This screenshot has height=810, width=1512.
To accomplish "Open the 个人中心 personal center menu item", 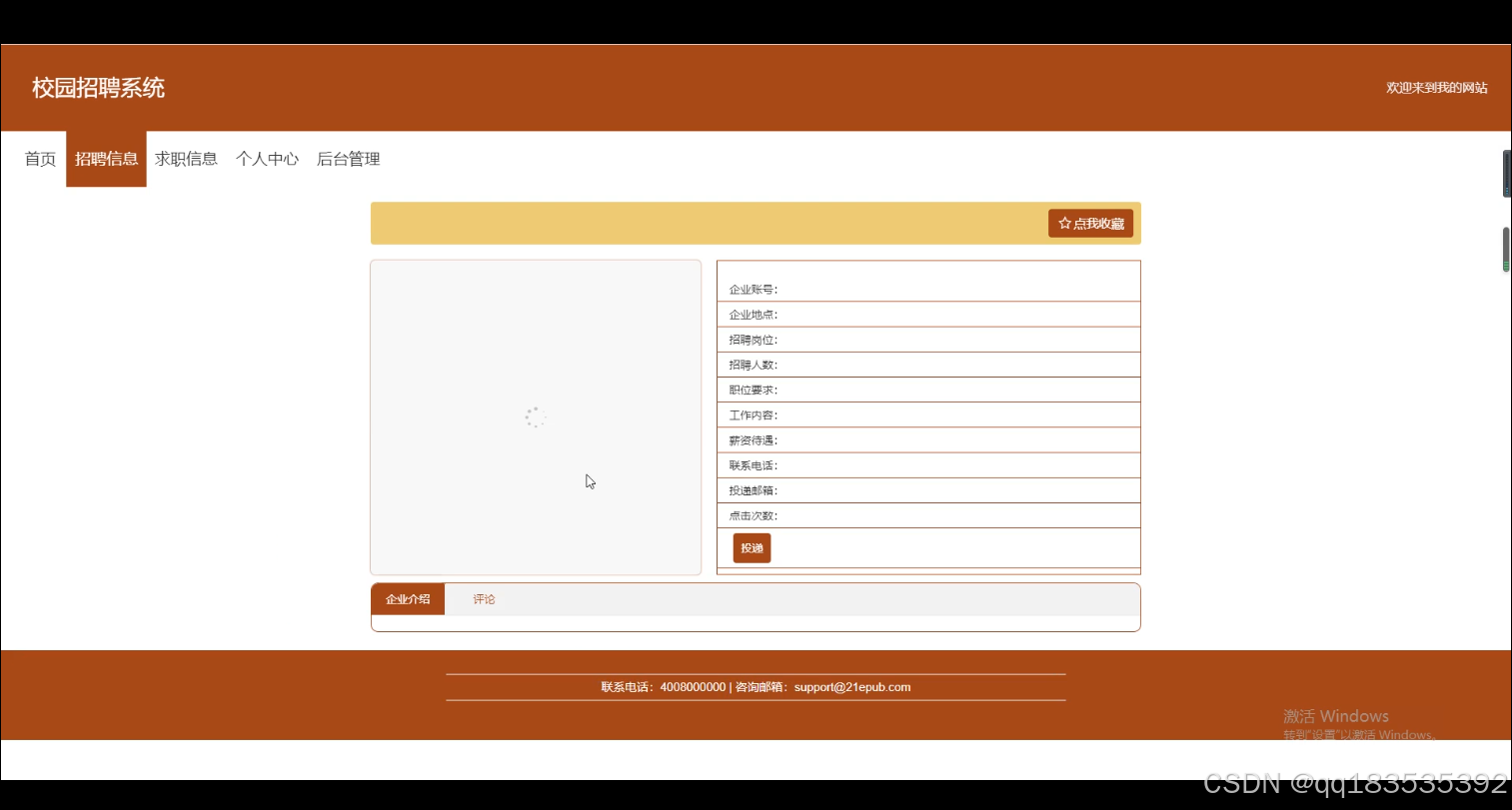I will coord(267,158).
